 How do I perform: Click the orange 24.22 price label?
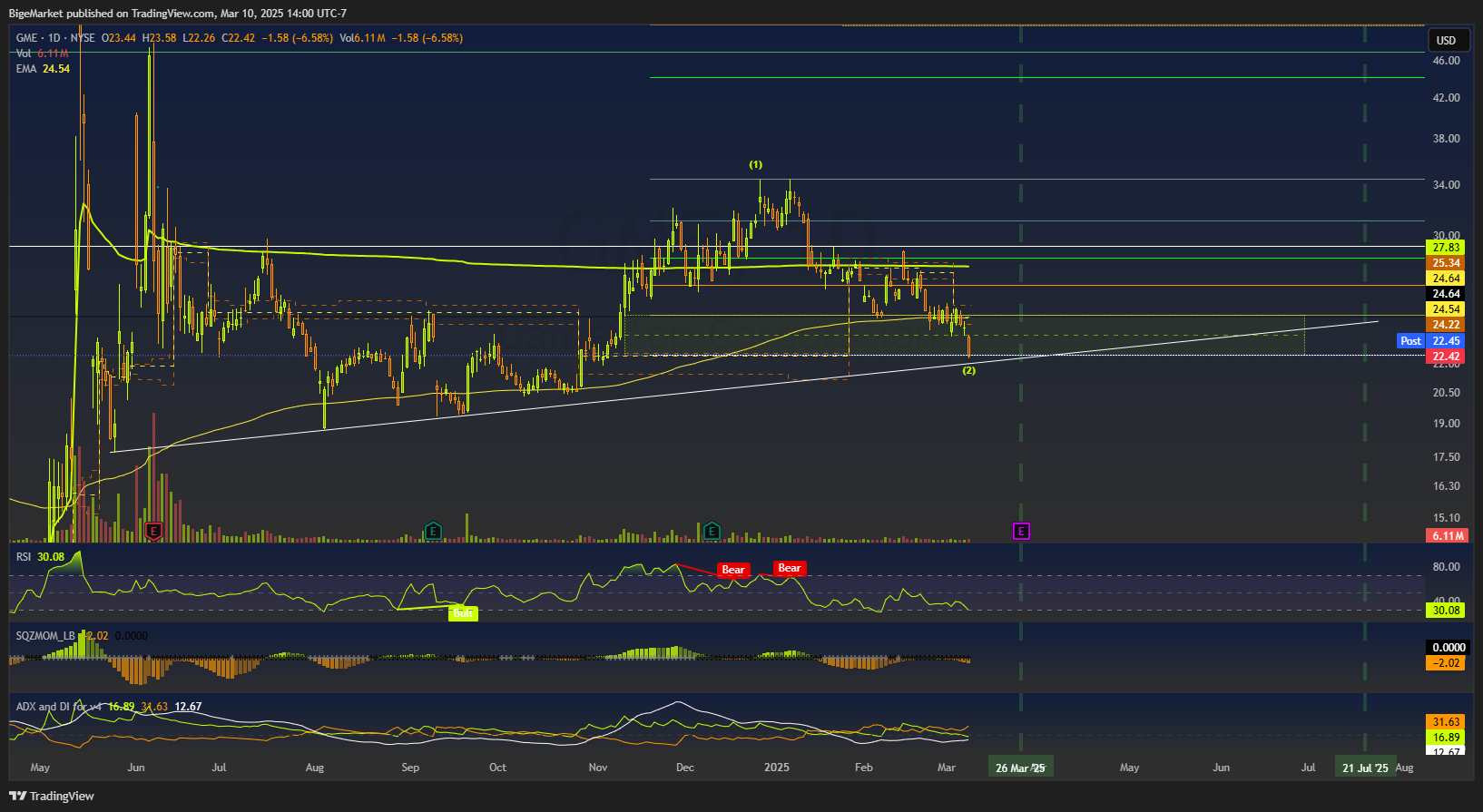pos(1446,325)
